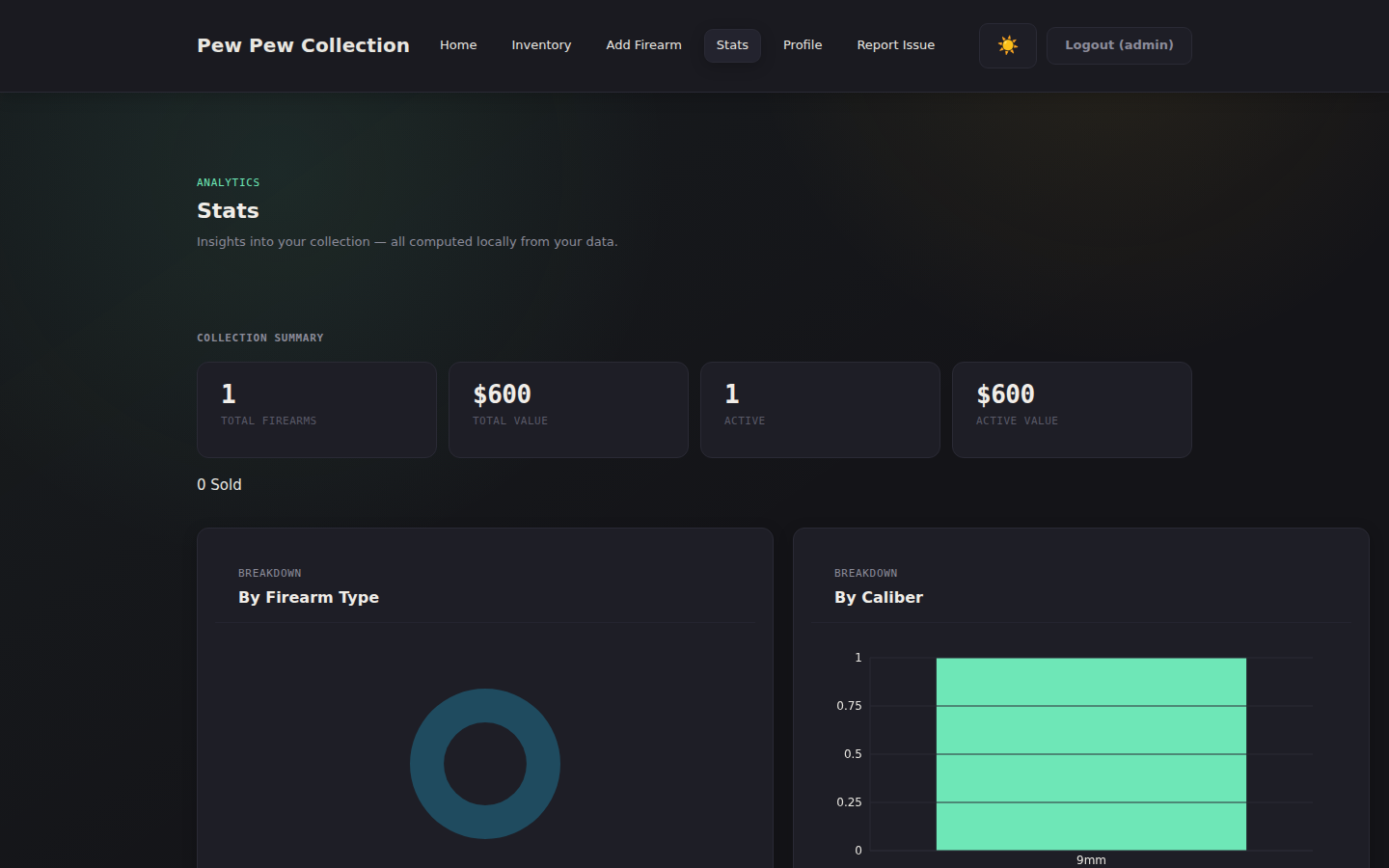Click the 'By Firearm Type' heading
Viewport: 1389px width, 868px height.
coord(309,597)
